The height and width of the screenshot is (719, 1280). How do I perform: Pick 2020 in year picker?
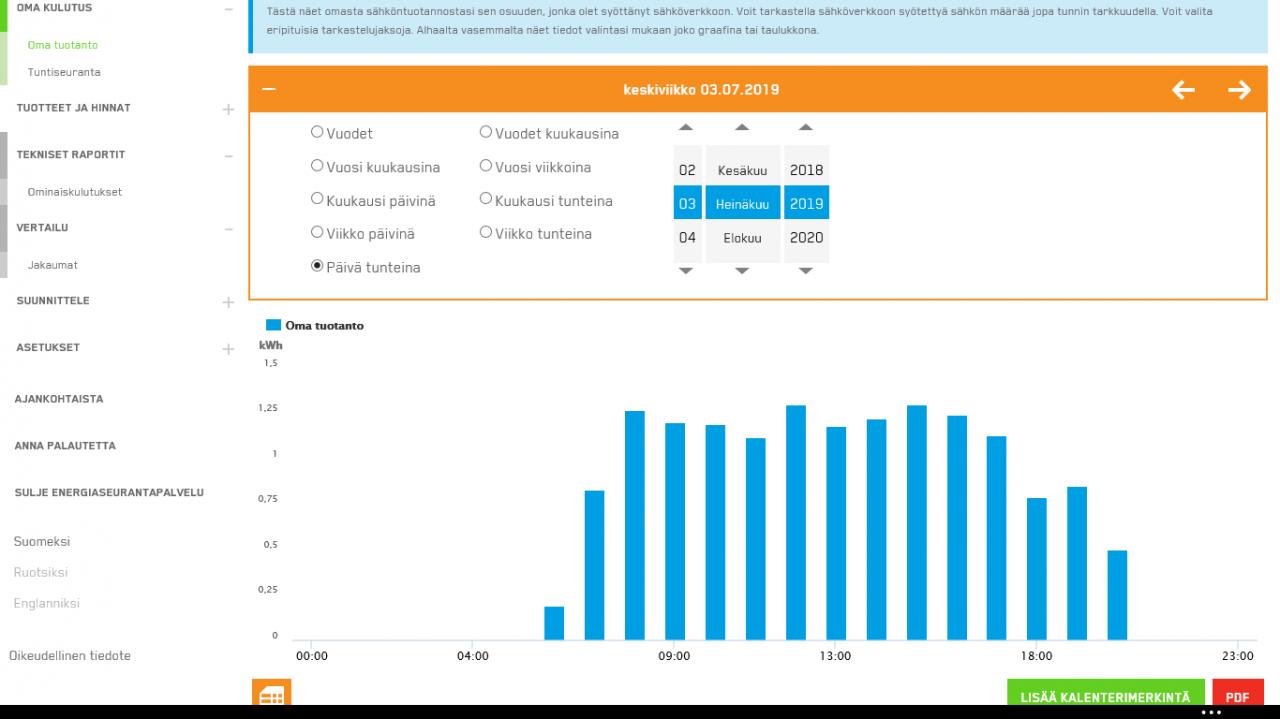[806, 238]
